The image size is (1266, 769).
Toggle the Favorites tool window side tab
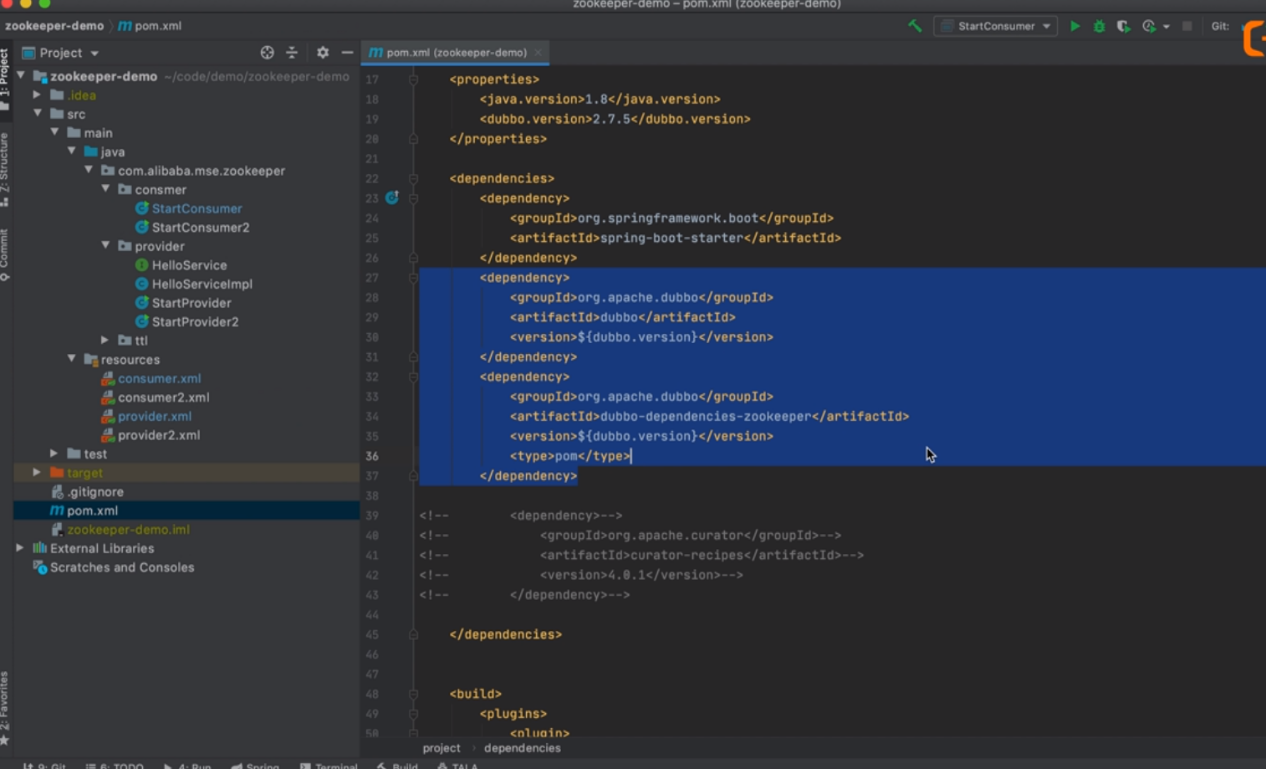[5, 706]
